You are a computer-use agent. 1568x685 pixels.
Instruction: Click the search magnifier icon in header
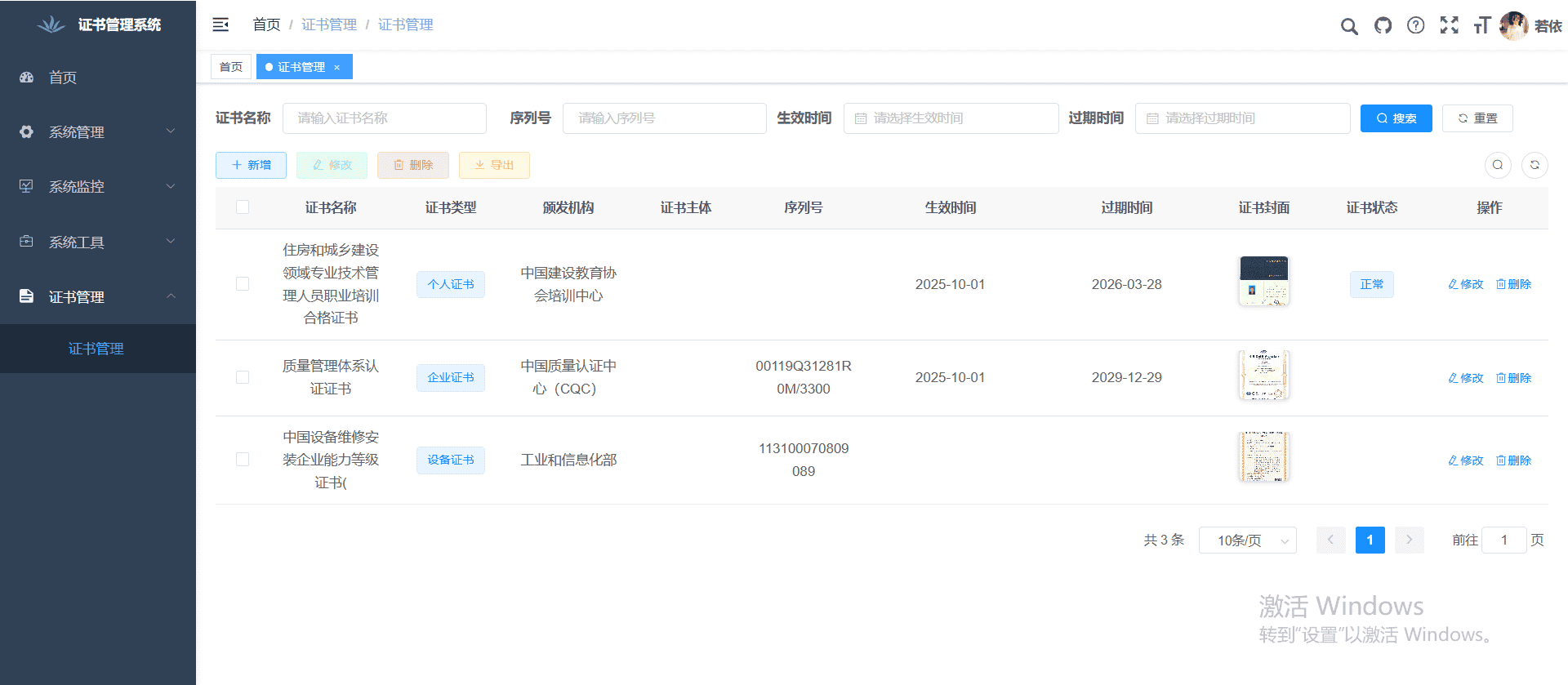click(1349, 26)
